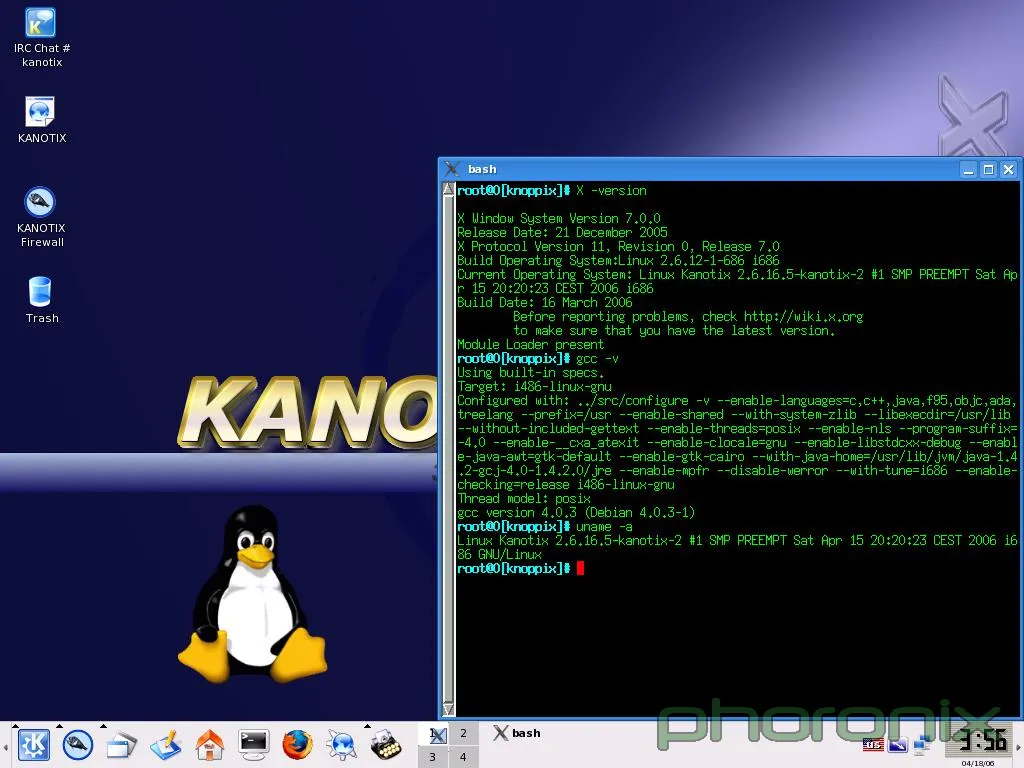Click the bash window title text

pos(482,169)
